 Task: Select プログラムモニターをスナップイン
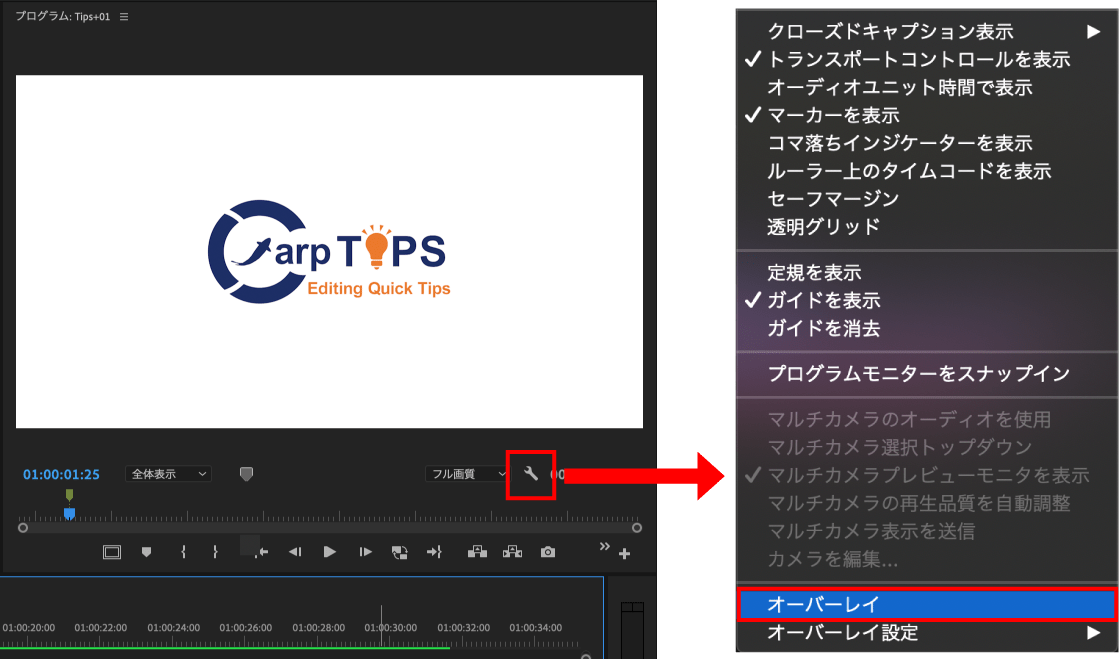(926, 373)
